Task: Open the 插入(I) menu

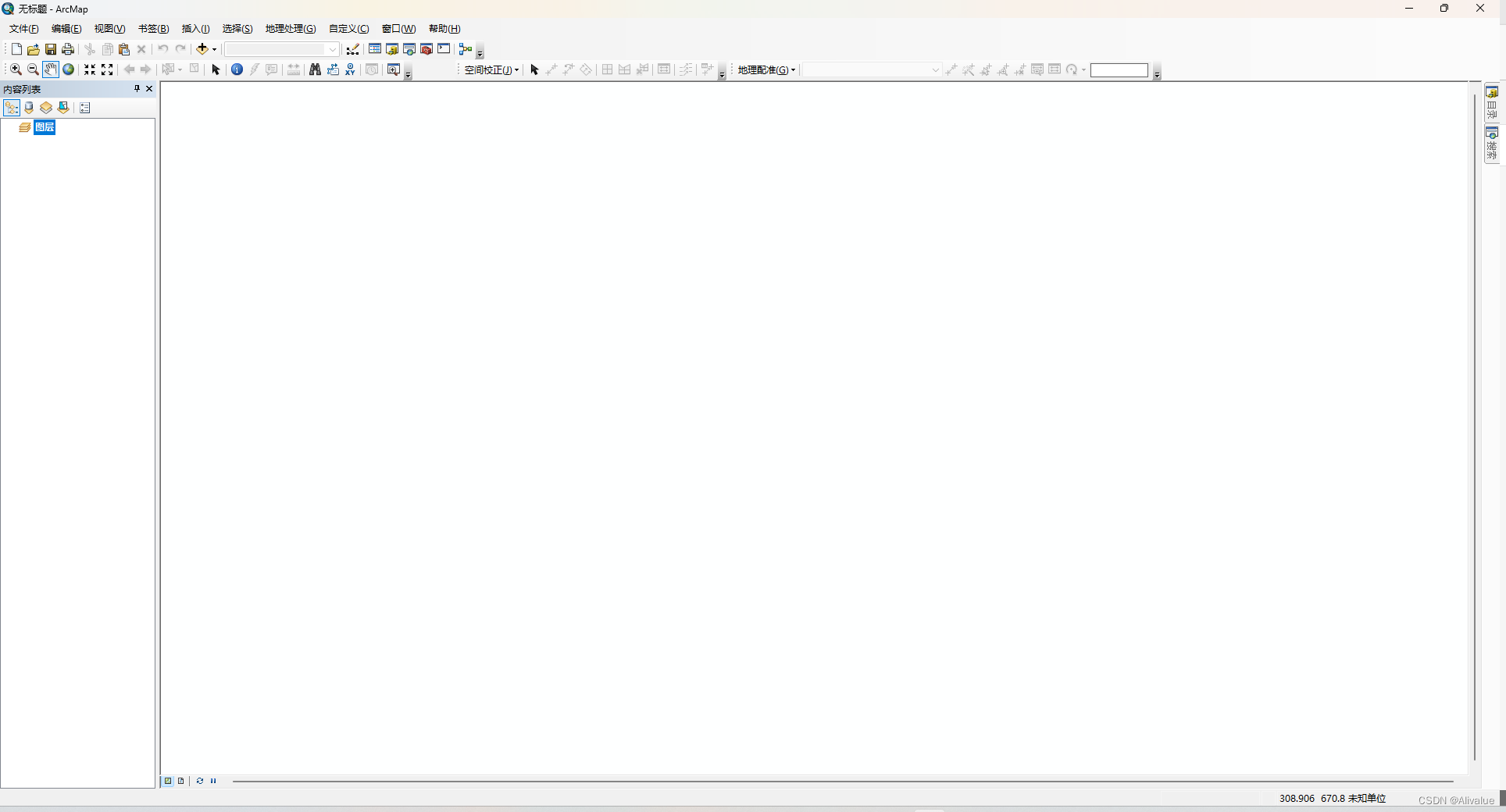Action: [196, 29]
